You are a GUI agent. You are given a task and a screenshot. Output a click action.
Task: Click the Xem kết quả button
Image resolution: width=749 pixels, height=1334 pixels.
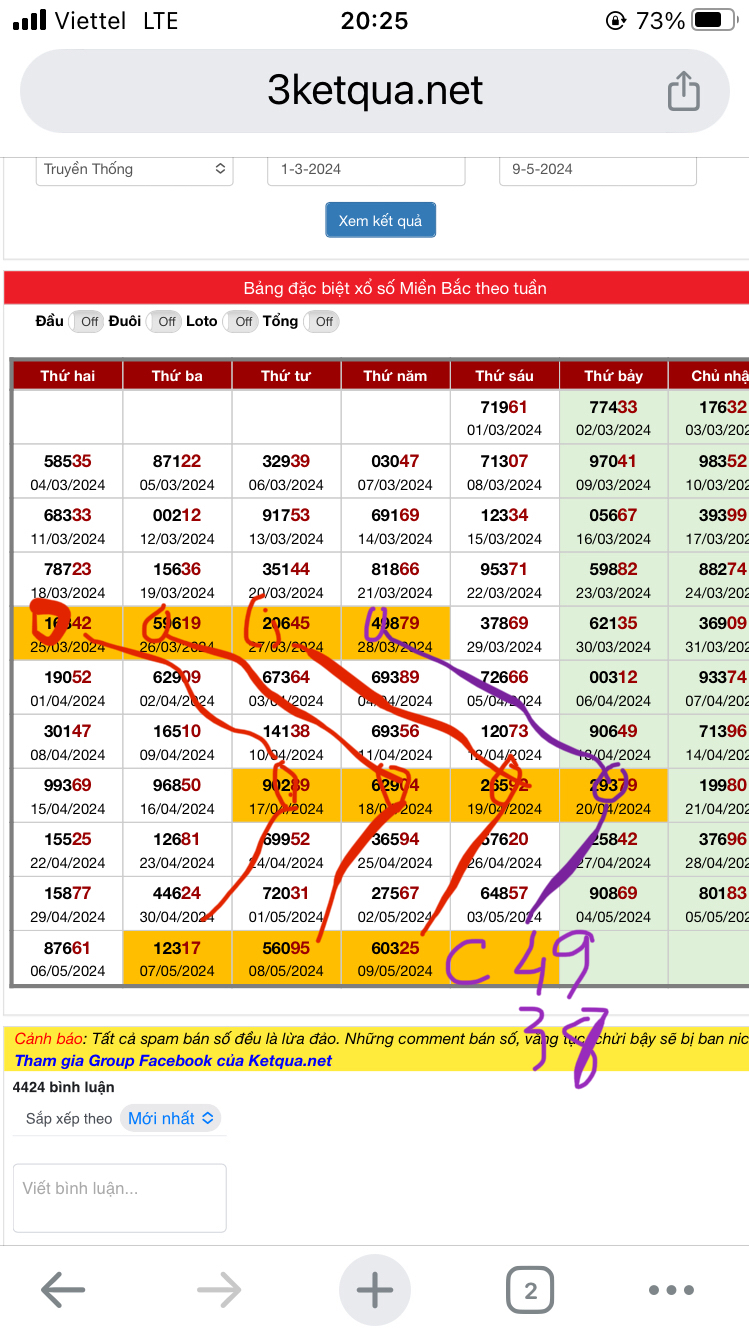point(380,221)
